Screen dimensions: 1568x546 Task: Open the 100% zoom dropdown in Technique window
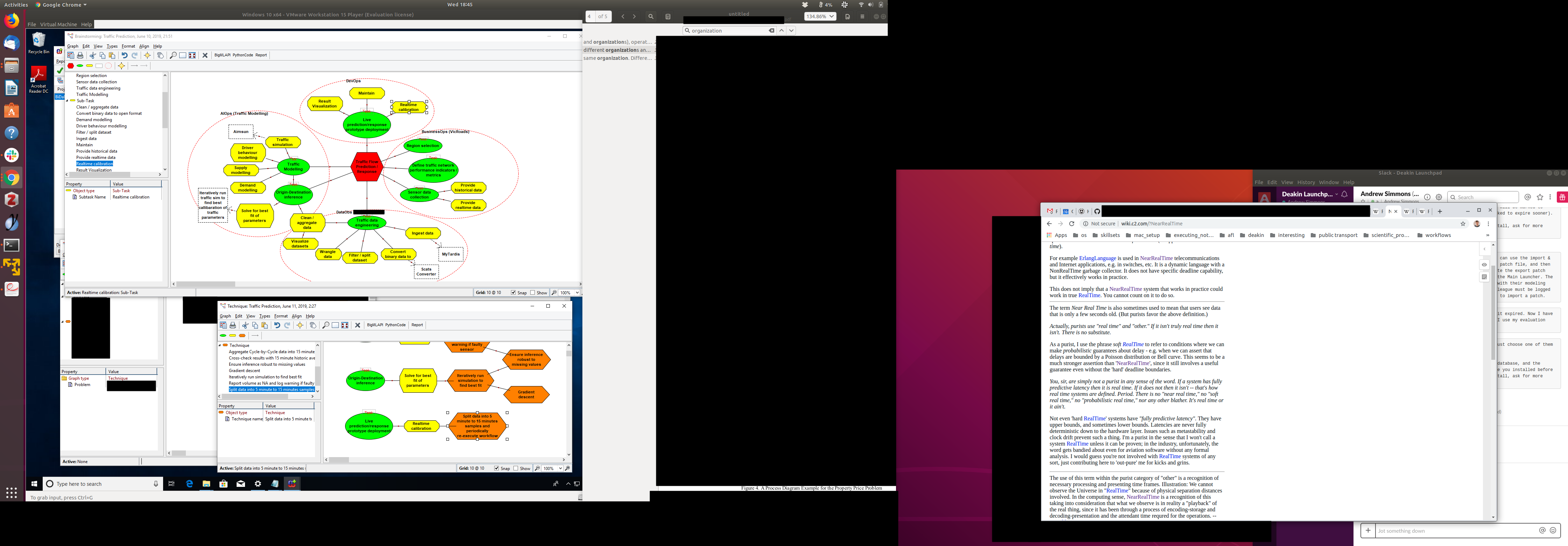click(559, 468)
